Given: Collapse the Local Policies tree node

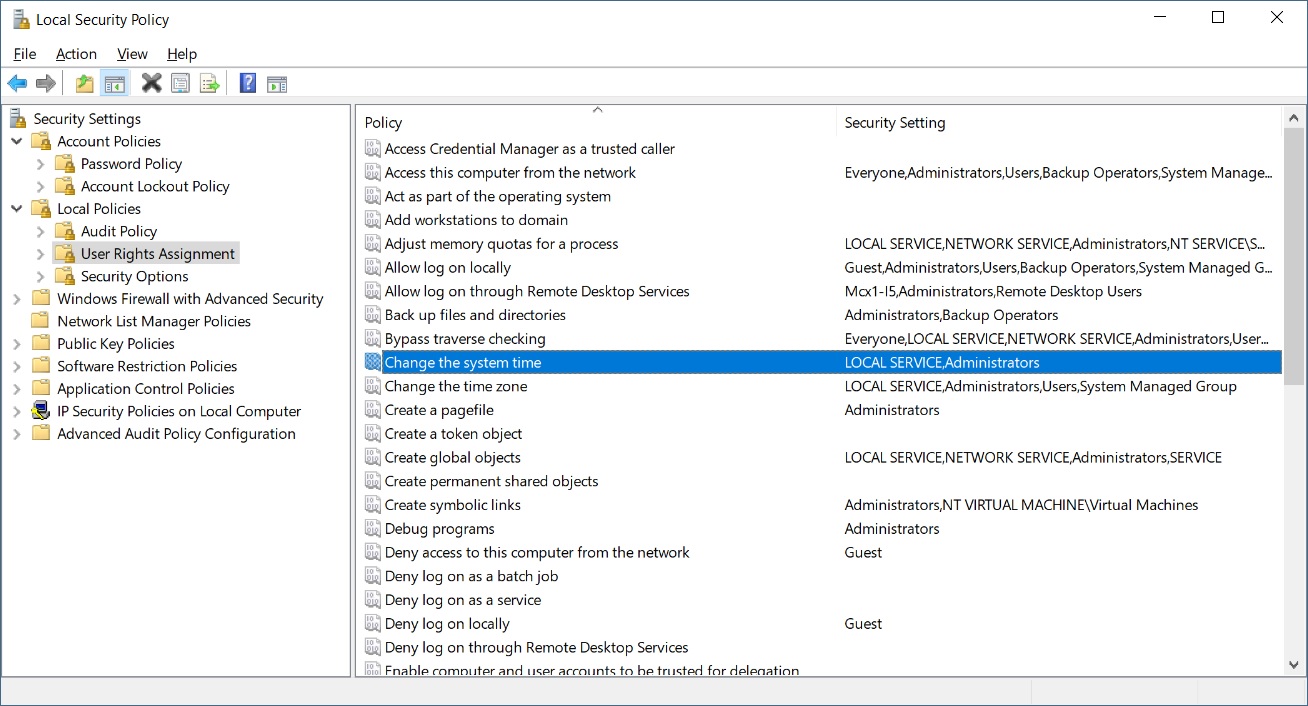Looking at the screenshot, I should pos(17,208).
